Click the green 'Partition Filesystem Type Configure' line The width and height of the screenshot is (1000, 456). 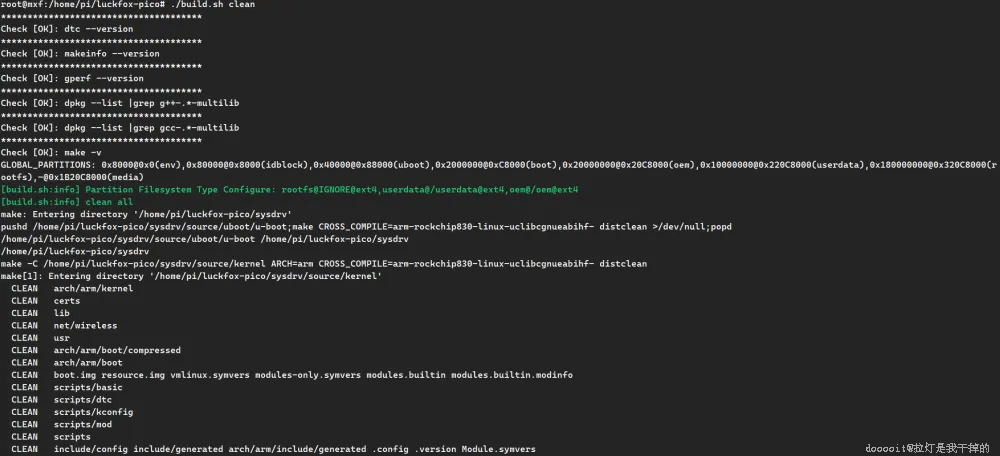click(290, 189)
